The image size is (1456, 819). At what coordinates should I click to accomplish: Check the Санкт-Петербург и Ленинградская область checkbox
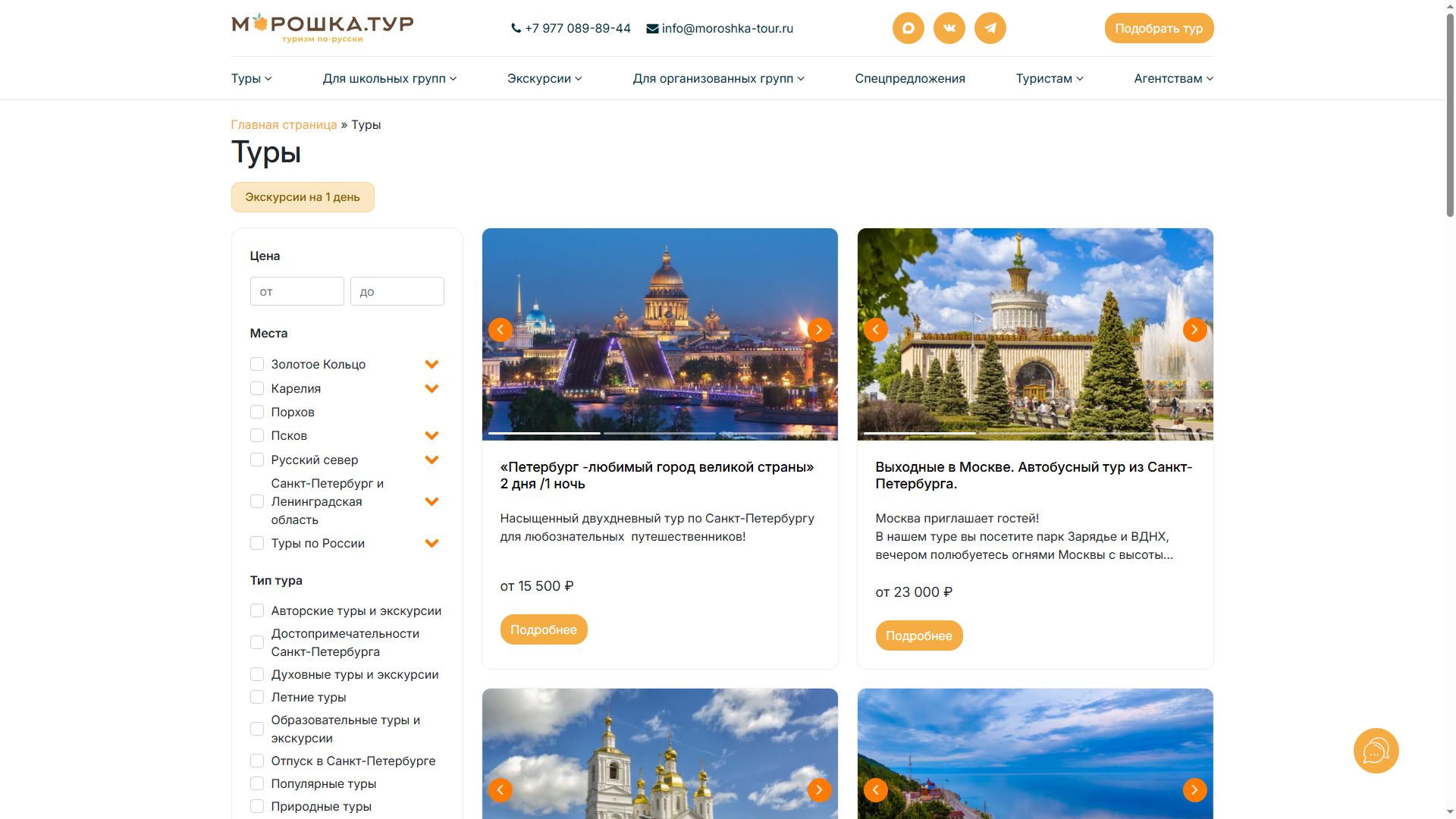pyautogui.click(x=257, y=501)
